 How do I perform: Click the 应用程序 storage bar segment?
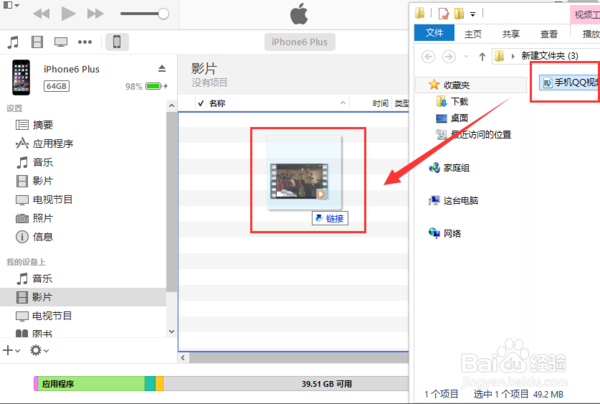click(91, 384)
